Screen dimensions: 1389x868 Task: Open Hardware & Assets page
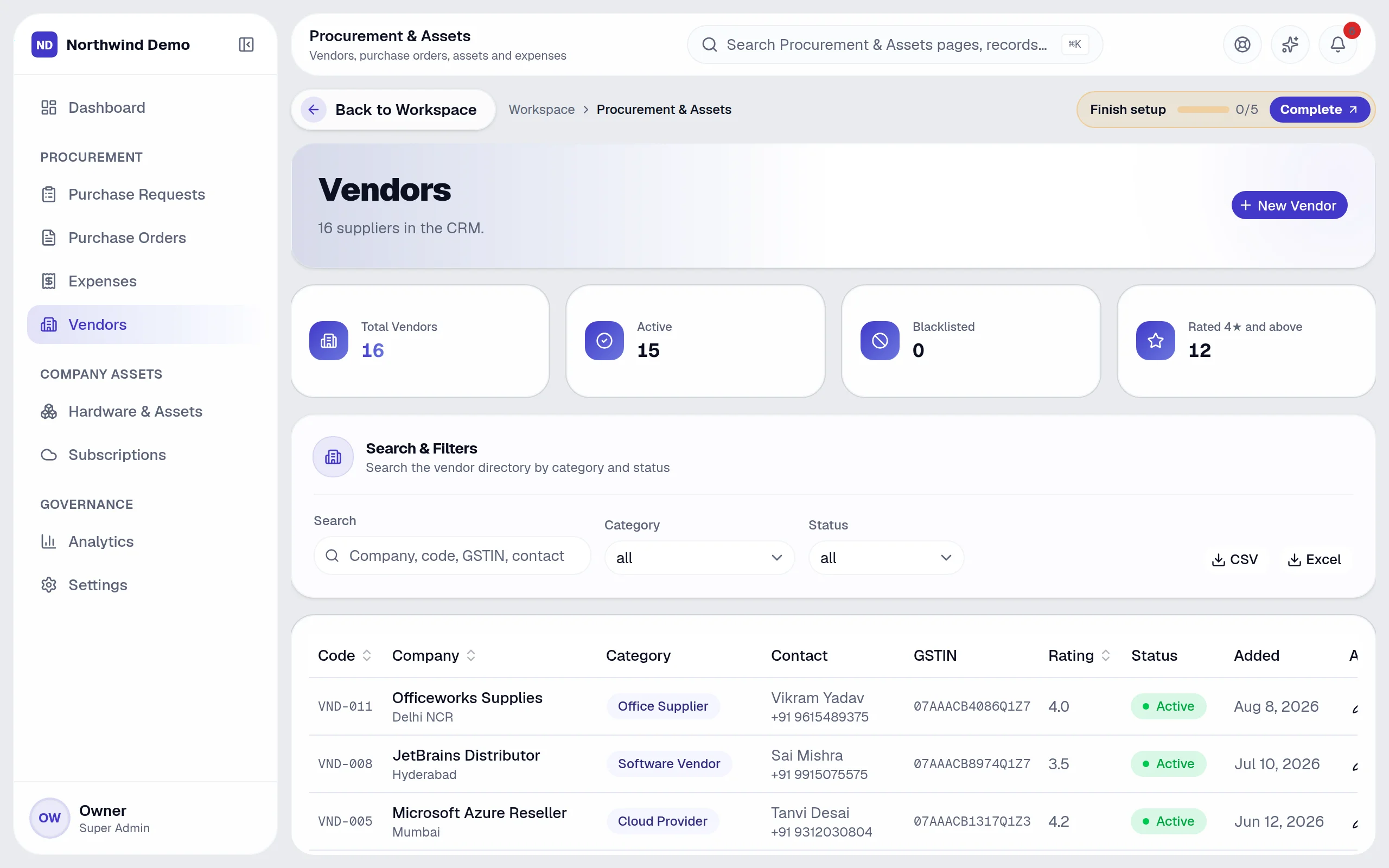coord(145,411)
